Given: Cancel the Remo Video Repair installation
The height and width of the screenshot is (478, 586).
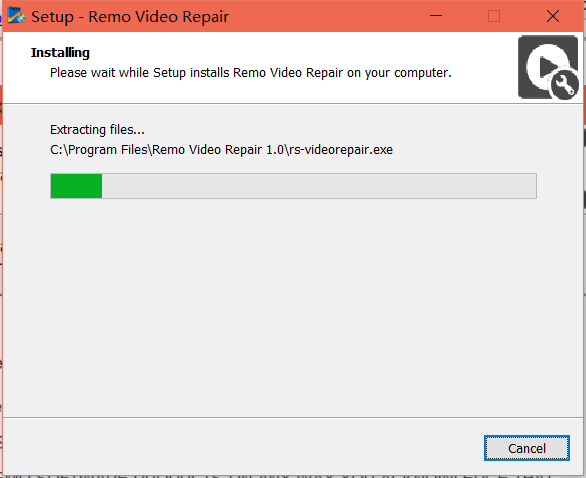Looking at the screenshot, I should (x=527, y=448).
